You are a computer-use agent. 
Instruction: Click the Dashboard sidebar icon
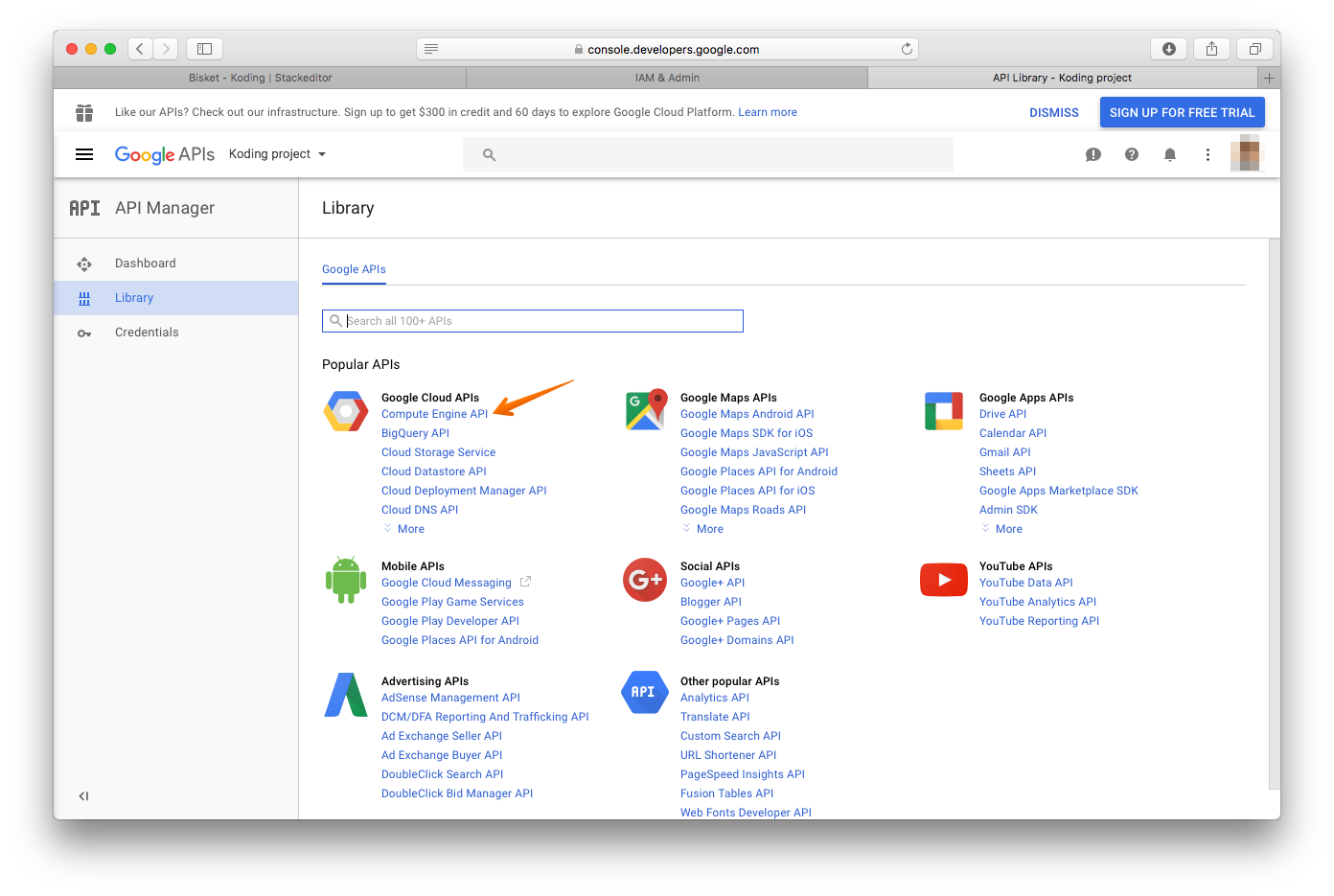[x=84, y=264]
